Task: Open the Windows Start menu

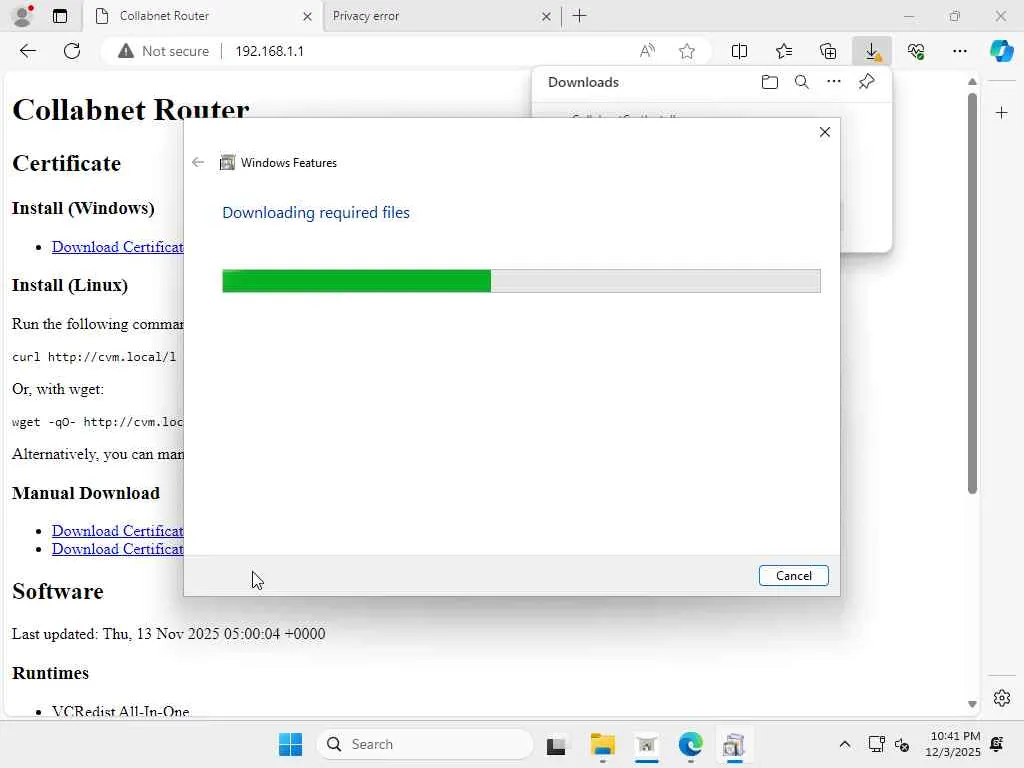Action: coord(290,744)
